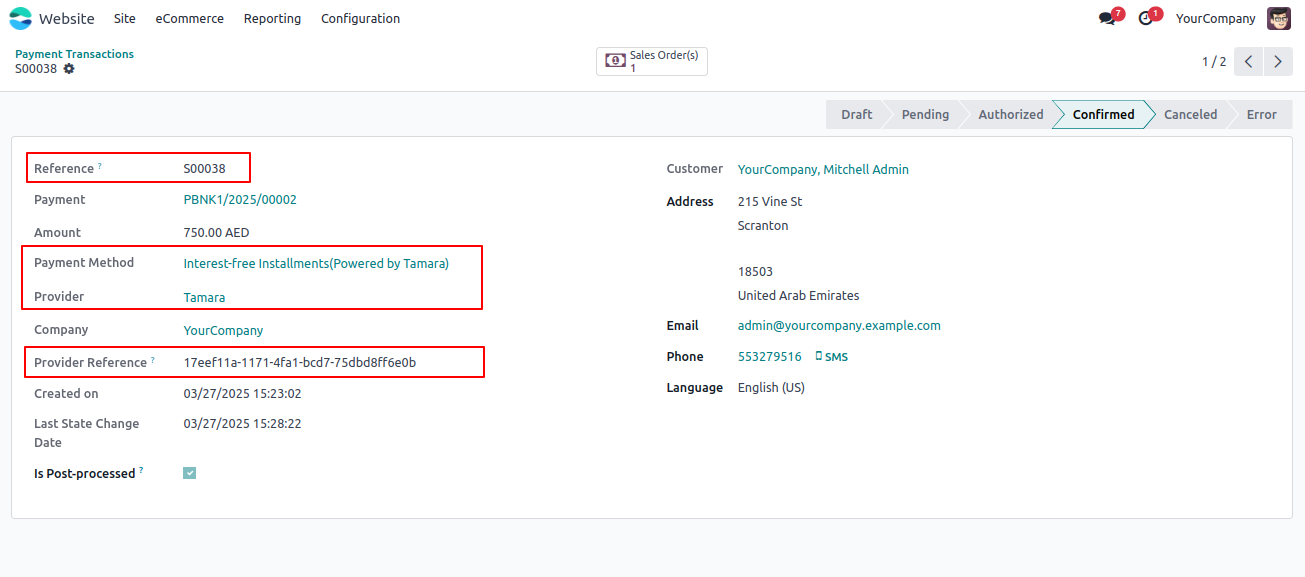Select the Canceled status stage
The height and width of the screenshot is (577, 1305).
(1190, 114)
